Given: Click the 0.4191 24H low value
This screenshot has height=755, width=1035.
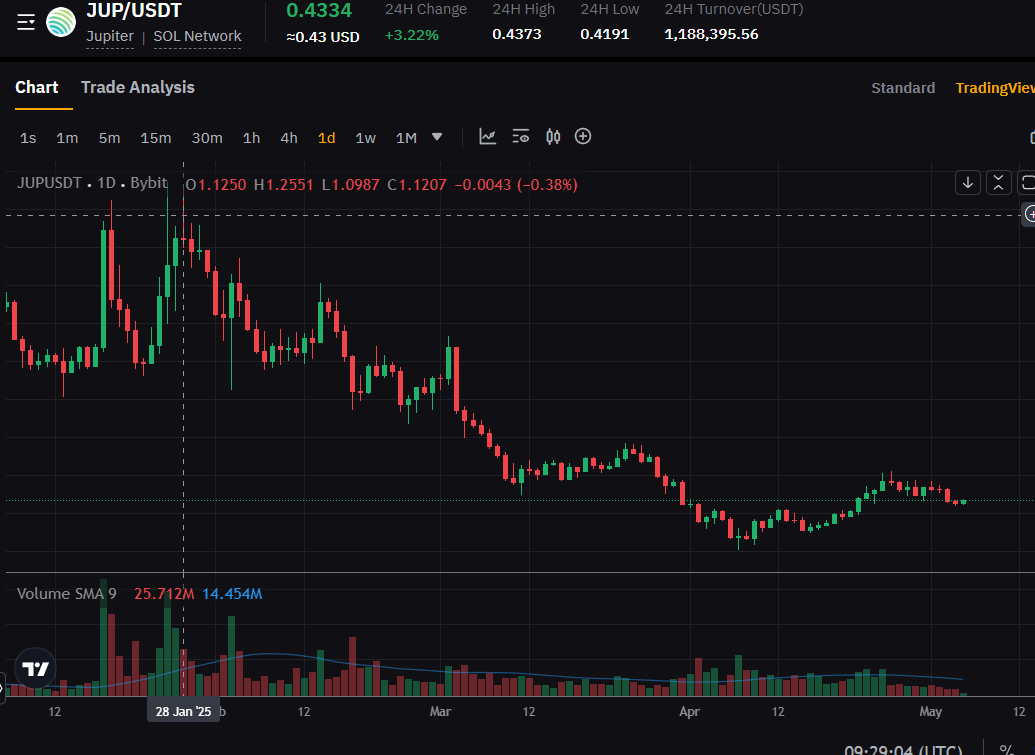Looking at the screenshot, I should click(605, 34).
